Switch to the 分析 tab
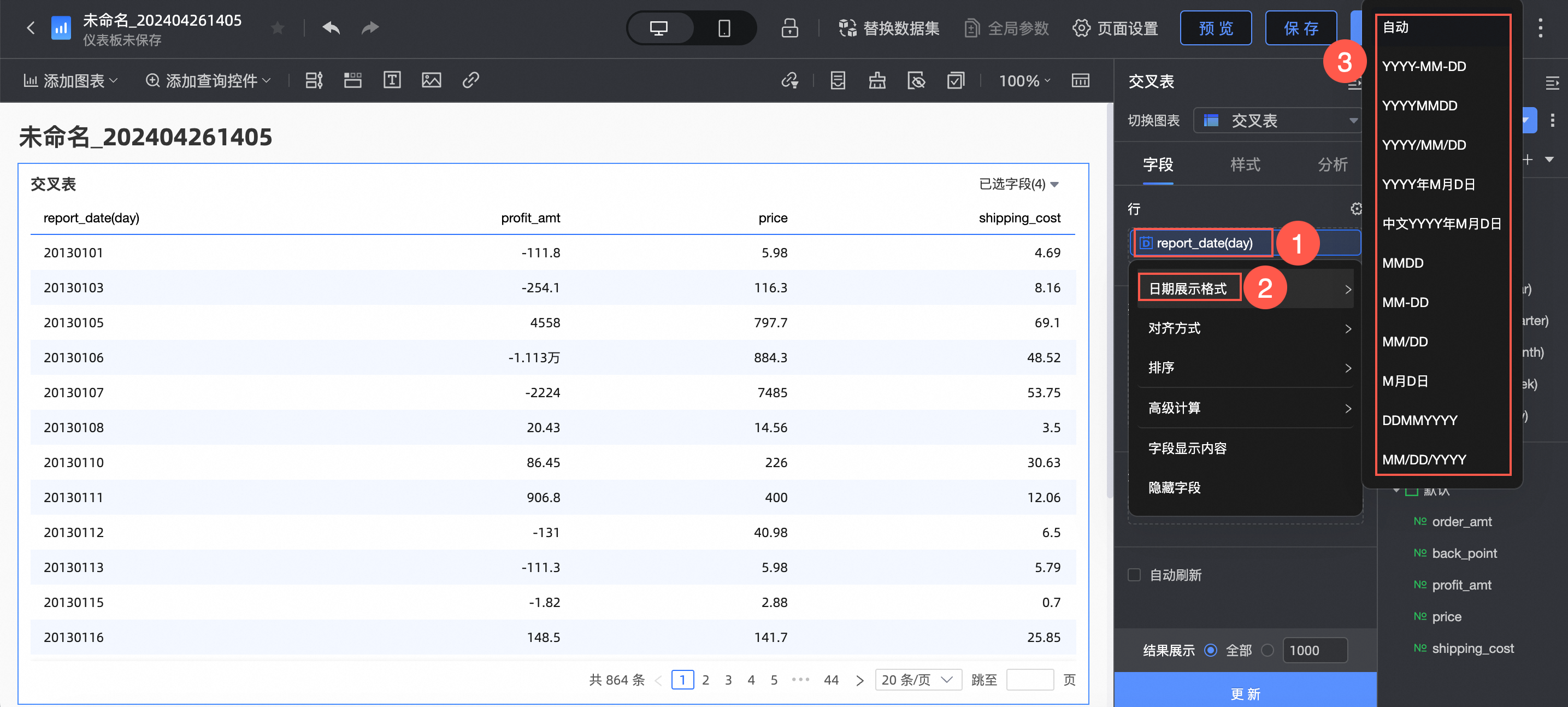1568x707 pixels. tap(1333, 164)
